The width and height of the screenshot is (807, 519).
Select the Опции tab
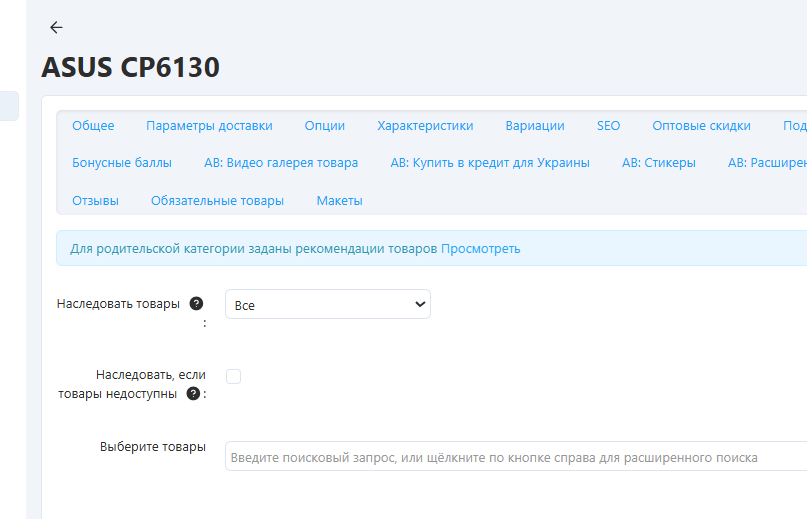tap(325, 126)
